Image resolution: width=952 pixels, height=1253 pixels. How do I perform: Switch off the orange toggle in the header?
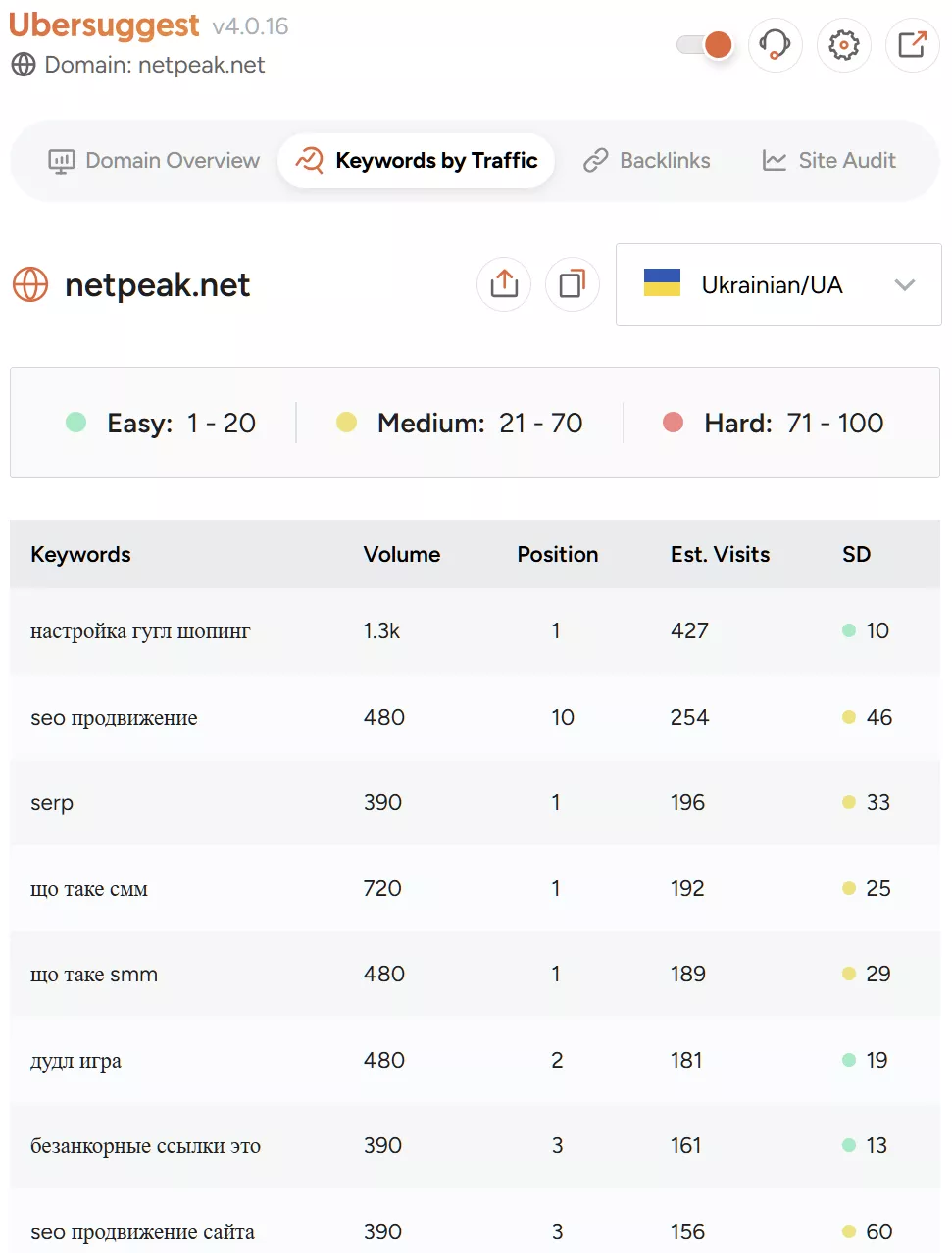[704, 45]
